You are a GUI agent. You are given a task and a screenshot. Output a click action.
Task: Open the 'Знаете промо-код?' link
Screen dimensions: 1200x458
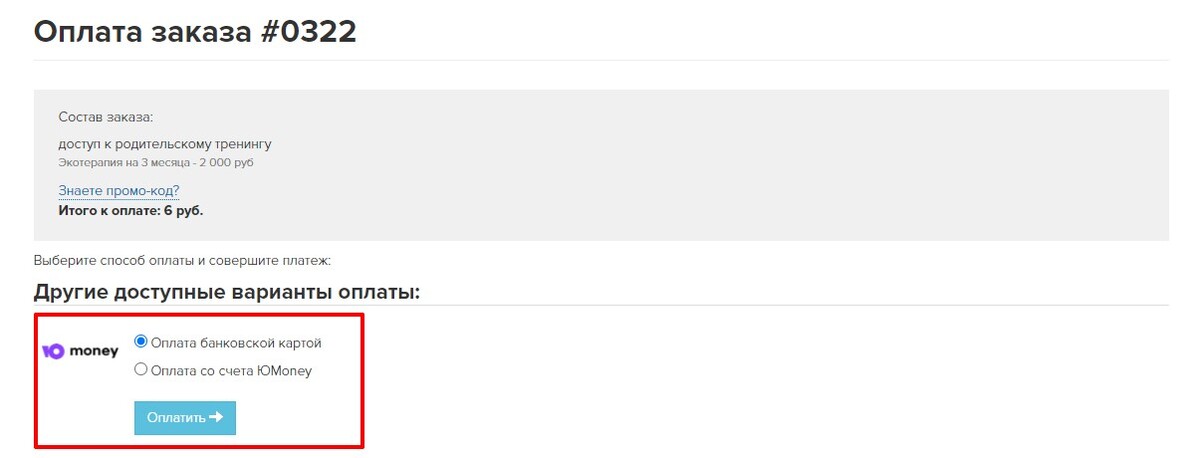coord(119,191)
